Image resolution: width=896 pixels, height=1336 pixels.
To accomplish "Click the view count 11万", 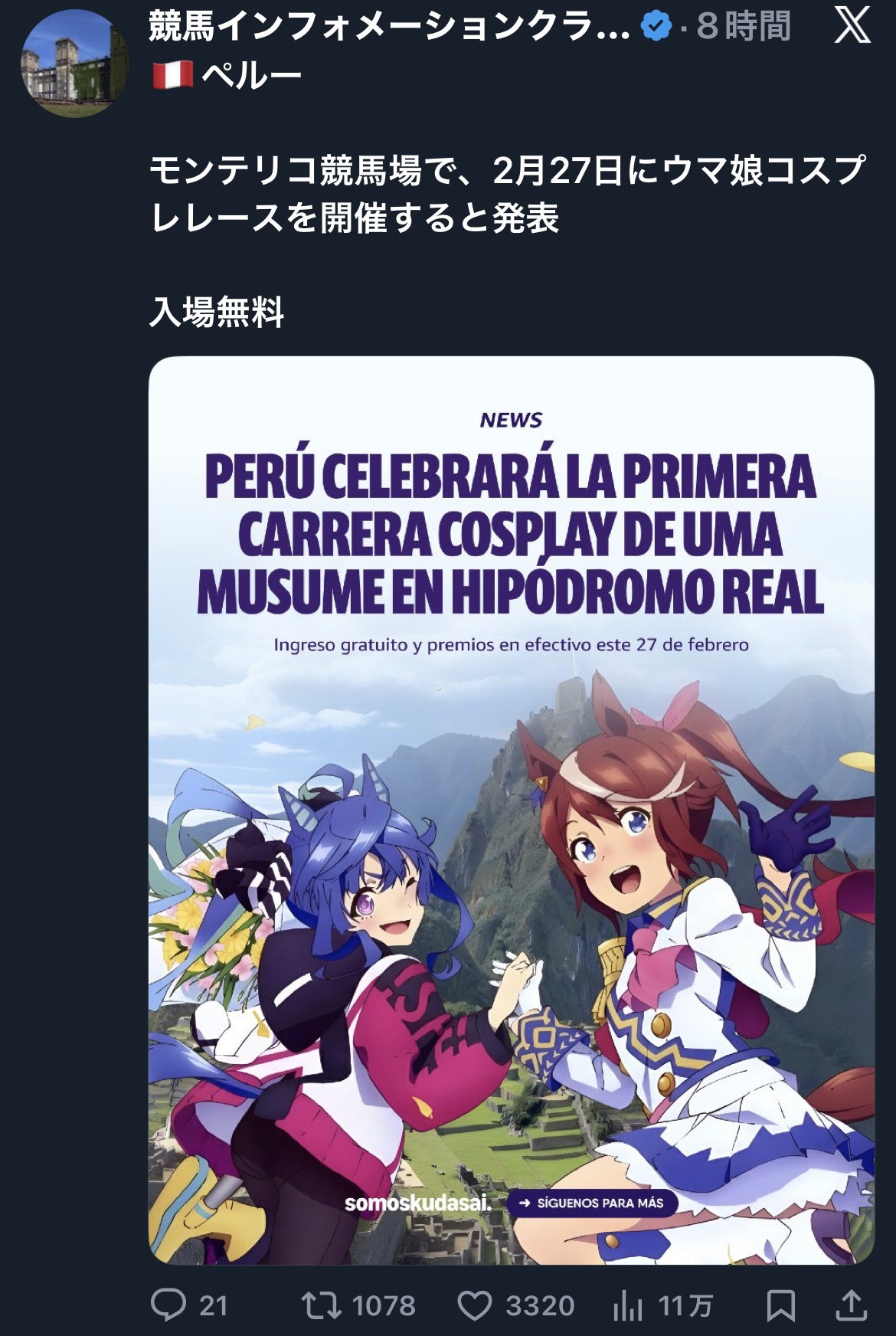I will (x=685, y=1306).
